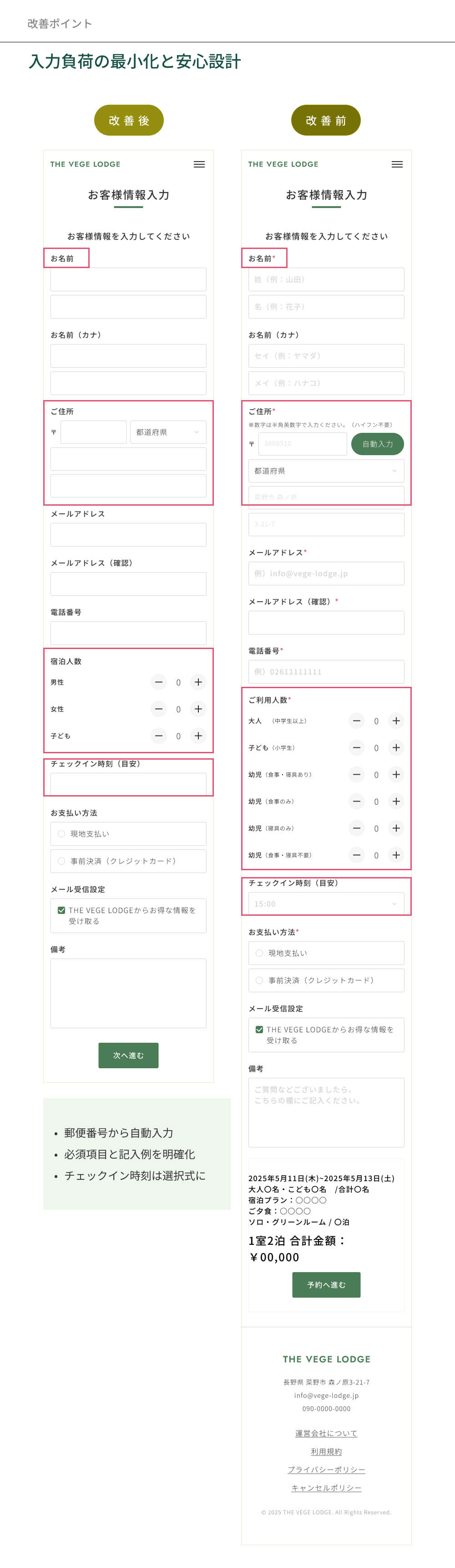
Task: Uncheck the newsletter checkbox in the 改善前 form
Action: click(x=260, y=1030)
